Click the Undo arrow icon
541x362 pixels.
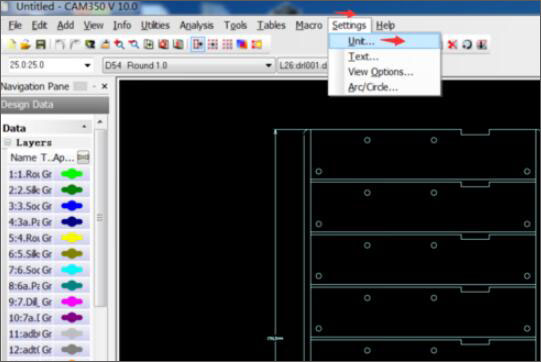coord(60,44)
